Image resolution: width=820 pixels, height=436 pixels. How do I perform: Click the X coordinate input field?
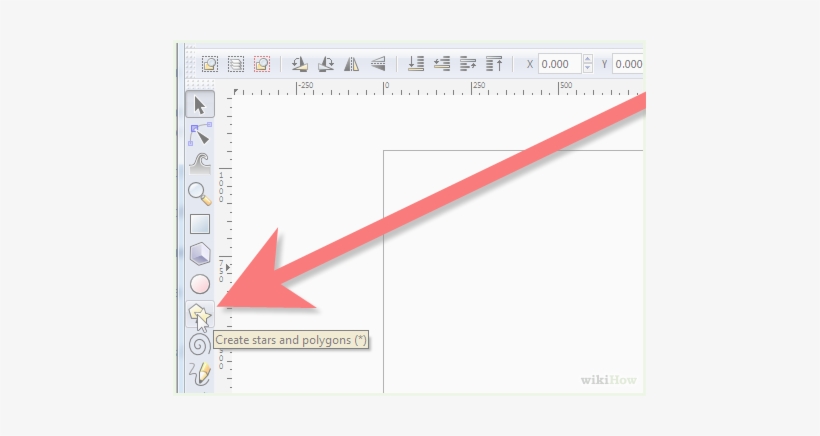(559, 64)
